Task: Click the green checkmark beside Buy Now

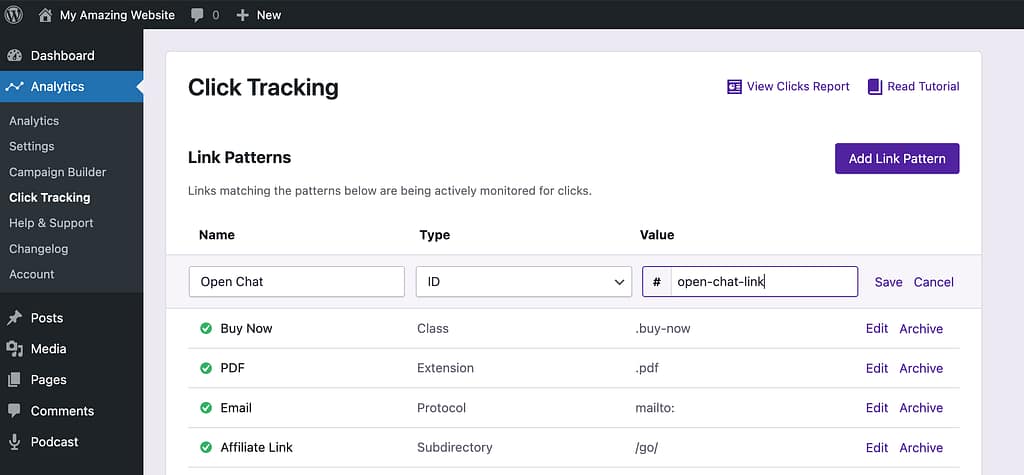Action: click(x=206, y=328)
